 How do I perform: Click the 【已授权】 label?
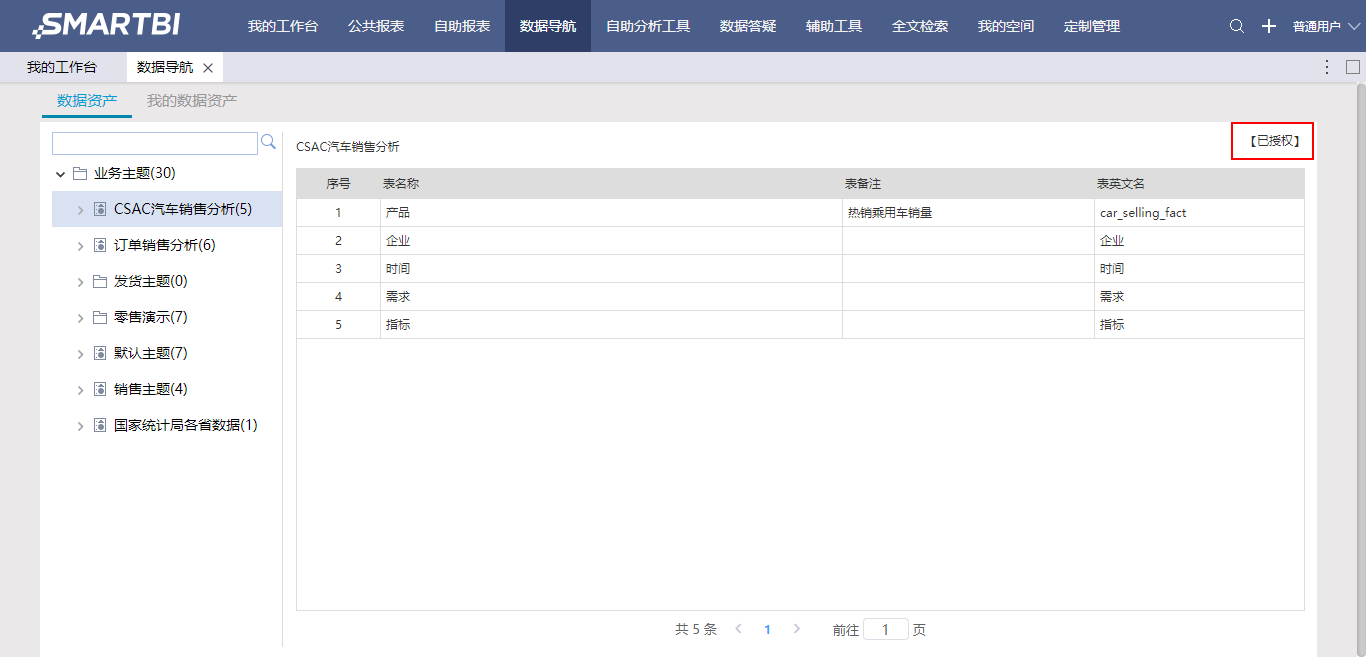[1273, 141]
